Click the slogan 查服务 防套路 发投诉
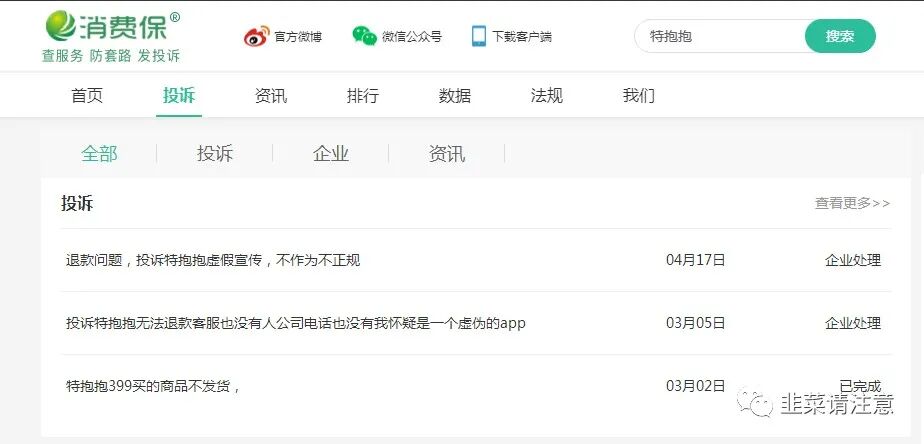The image size is (924, 444). (x=111, y=56)
